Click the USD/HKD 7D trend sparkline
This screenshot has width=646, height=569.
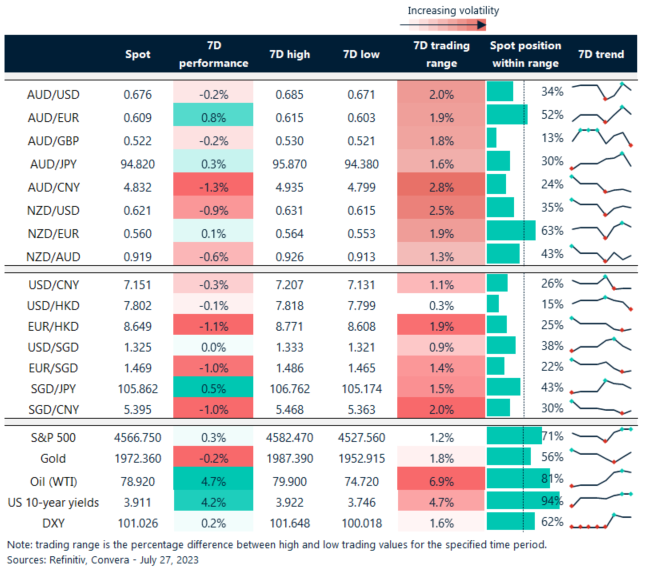tap(602, 303)
